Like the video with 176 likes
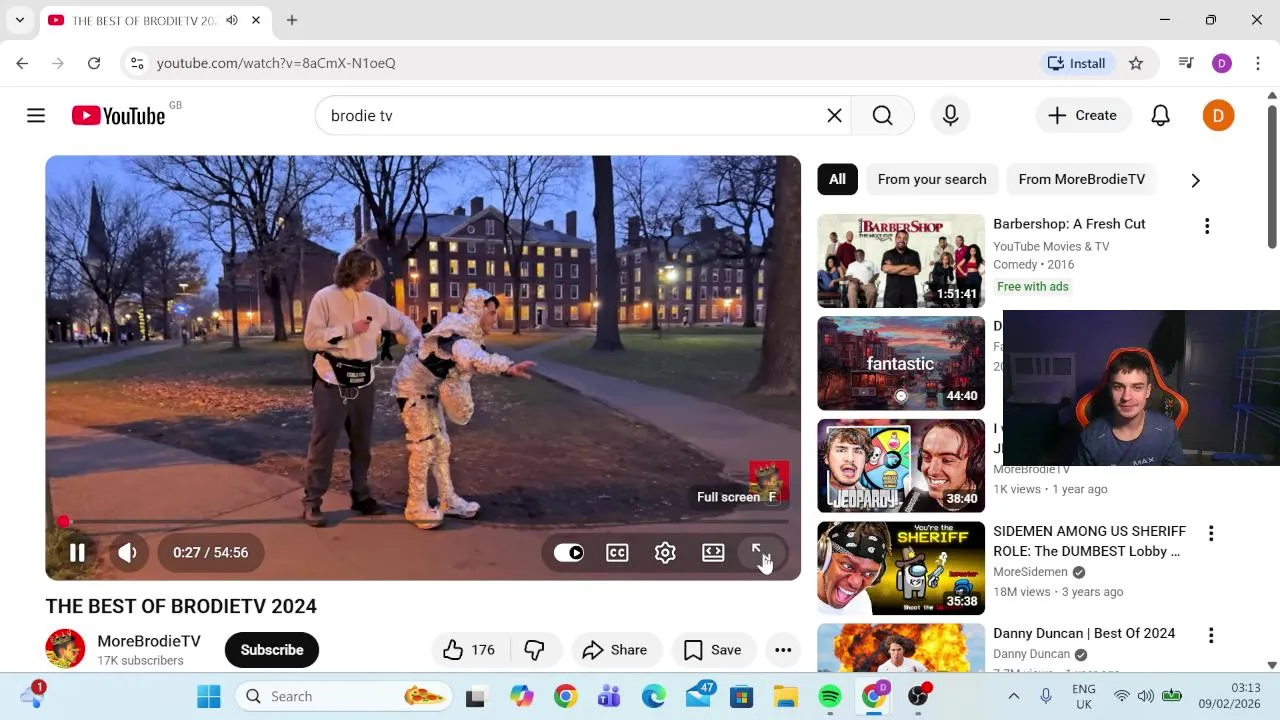Screen dimensions: 1280x720 tap(469, 650)
